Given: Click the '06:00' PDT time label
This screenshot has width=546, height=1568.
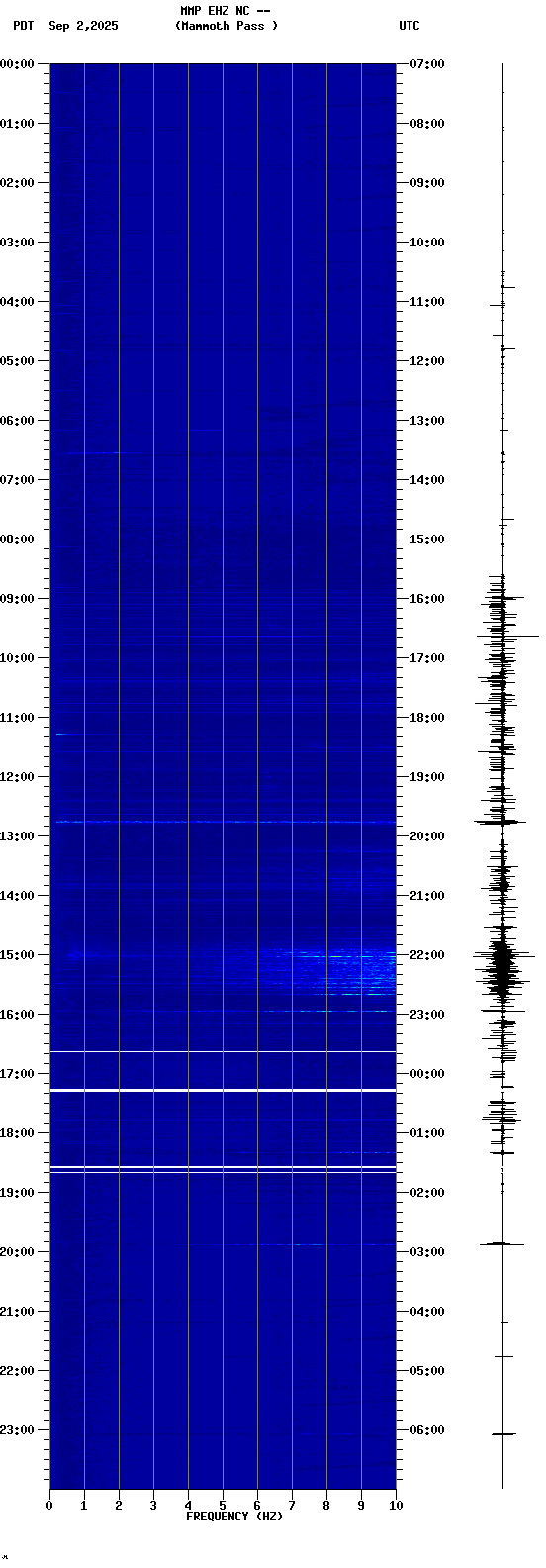Looking at the screenshot, I should (17, 421).
